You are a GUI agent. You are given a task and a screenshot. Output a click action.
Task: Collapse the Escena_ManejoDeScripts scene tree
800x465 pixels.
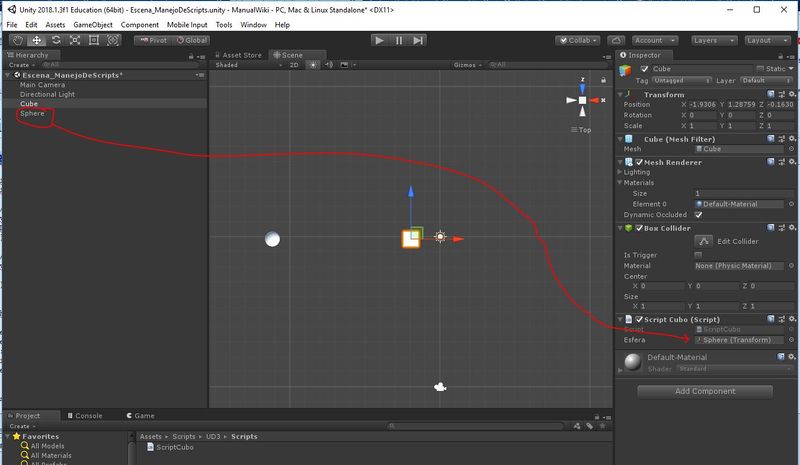pos(8,75)
